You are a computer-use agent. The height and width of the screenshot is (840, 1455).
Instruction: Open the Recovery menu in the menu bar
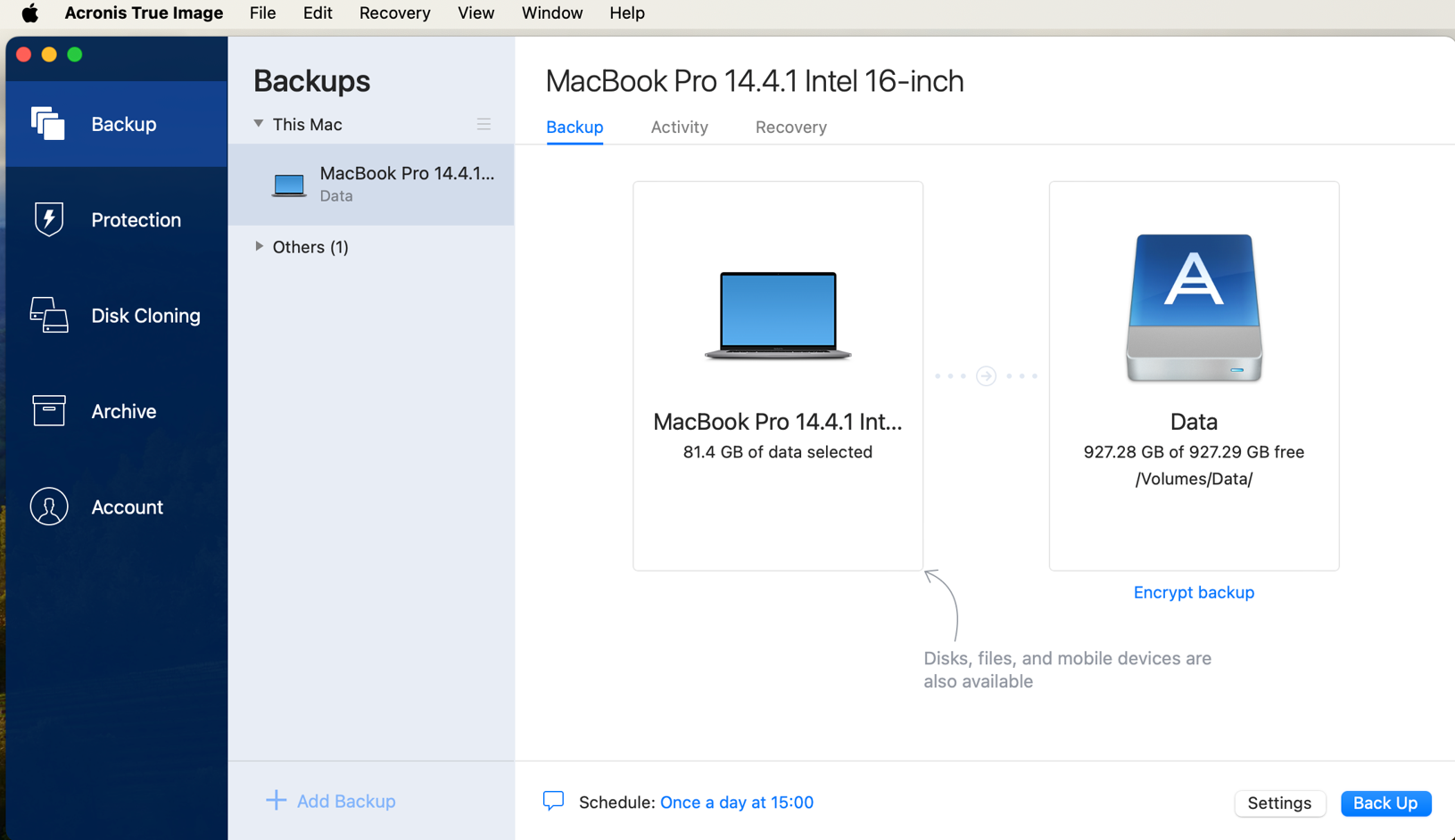pos(394,13)
